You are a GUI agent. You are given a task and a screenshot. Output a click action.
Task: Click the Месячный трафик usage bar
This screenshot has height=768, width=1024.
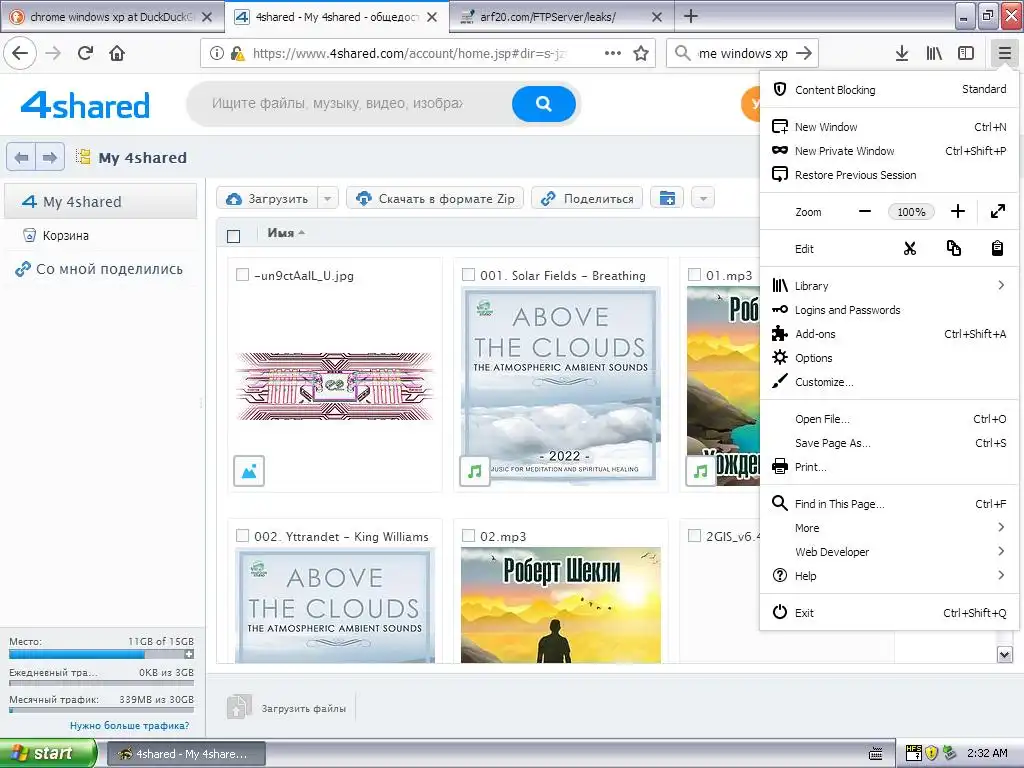click(x=101, y=710)
